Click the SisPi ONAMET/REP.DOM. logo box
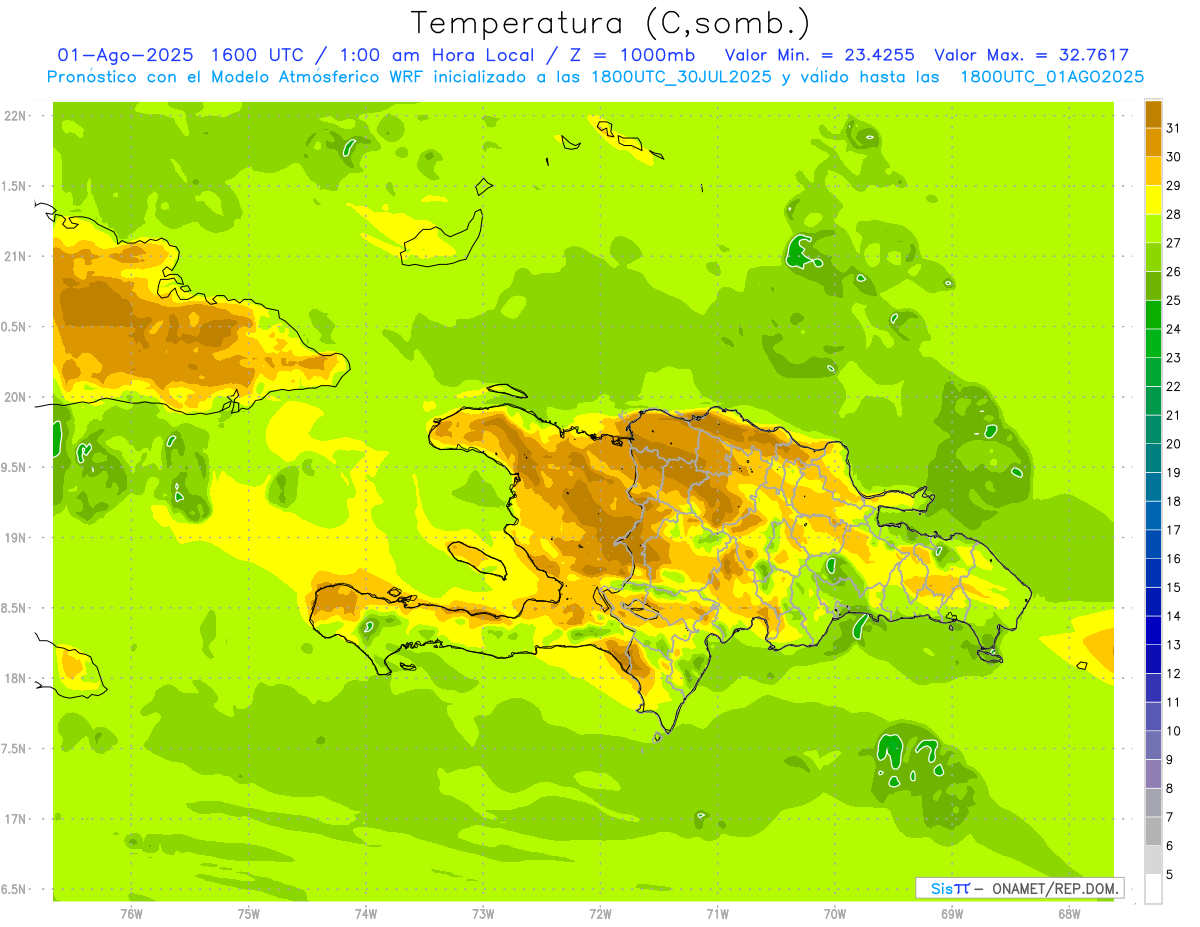Image resolution: width=1200 pixels, height=927 pixels. pyautogui.click(x=1019, y=888)
